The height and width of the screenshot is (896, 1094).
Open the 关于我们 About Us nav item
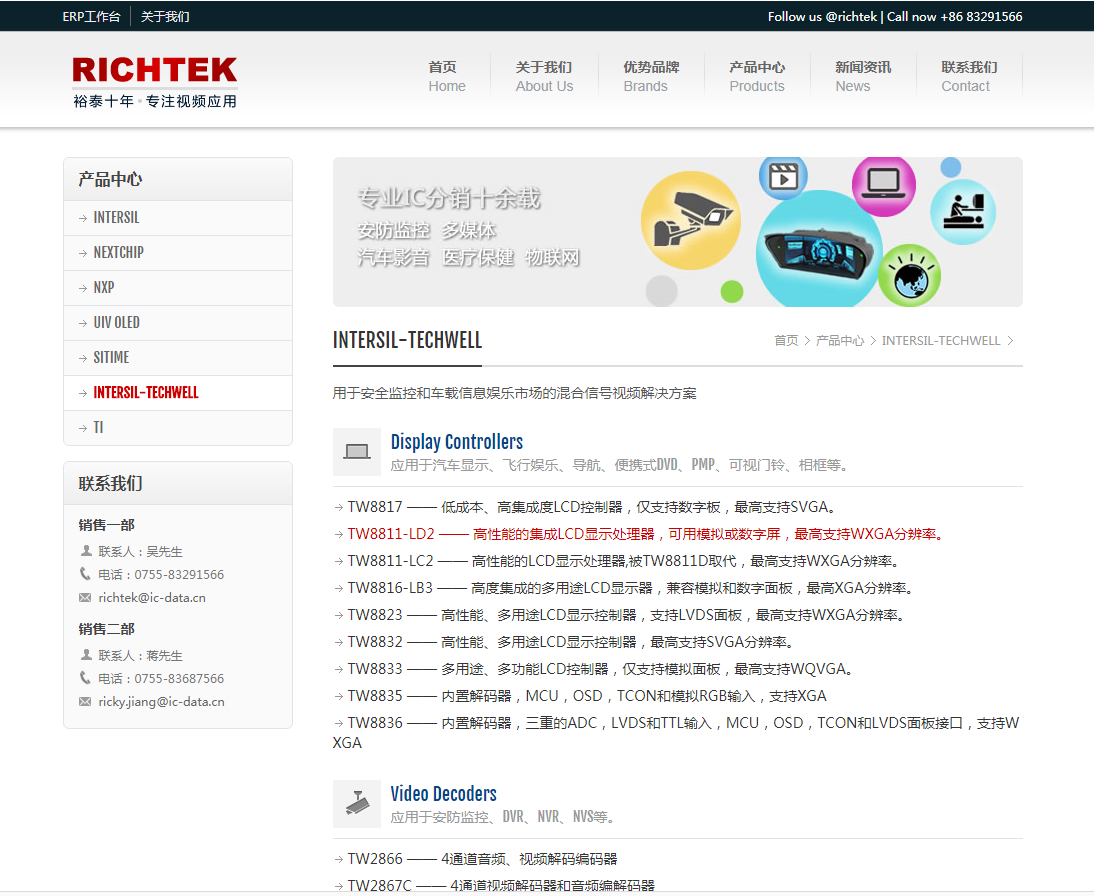pyautogui.click(x=544, y=76)
